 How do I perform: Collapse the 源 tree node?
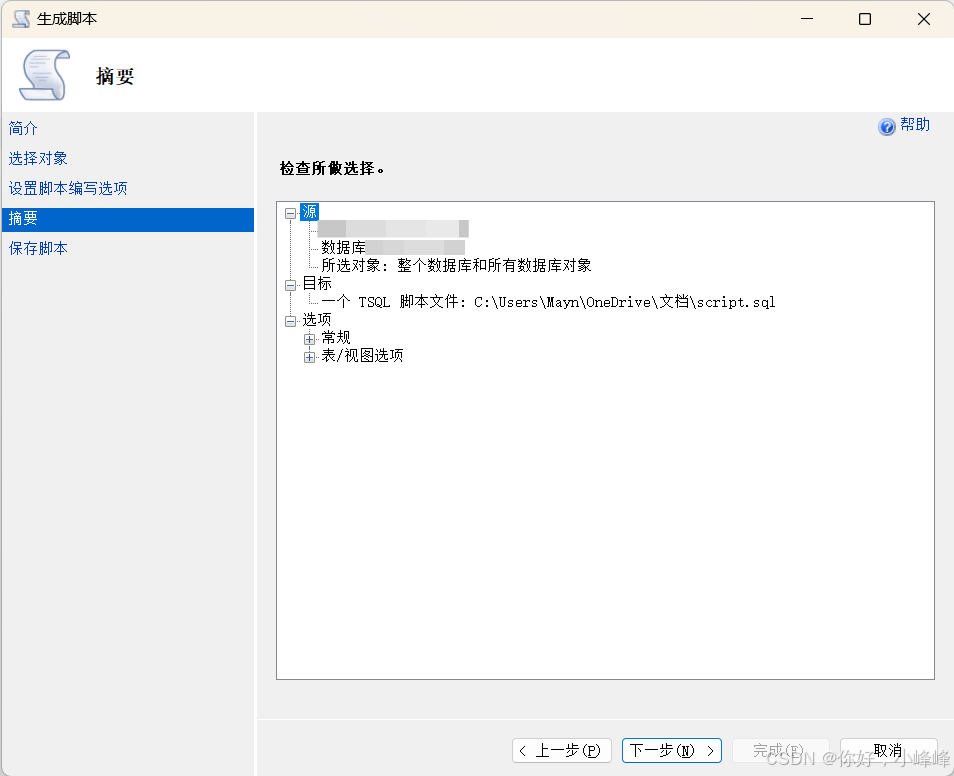click(289, 211)
